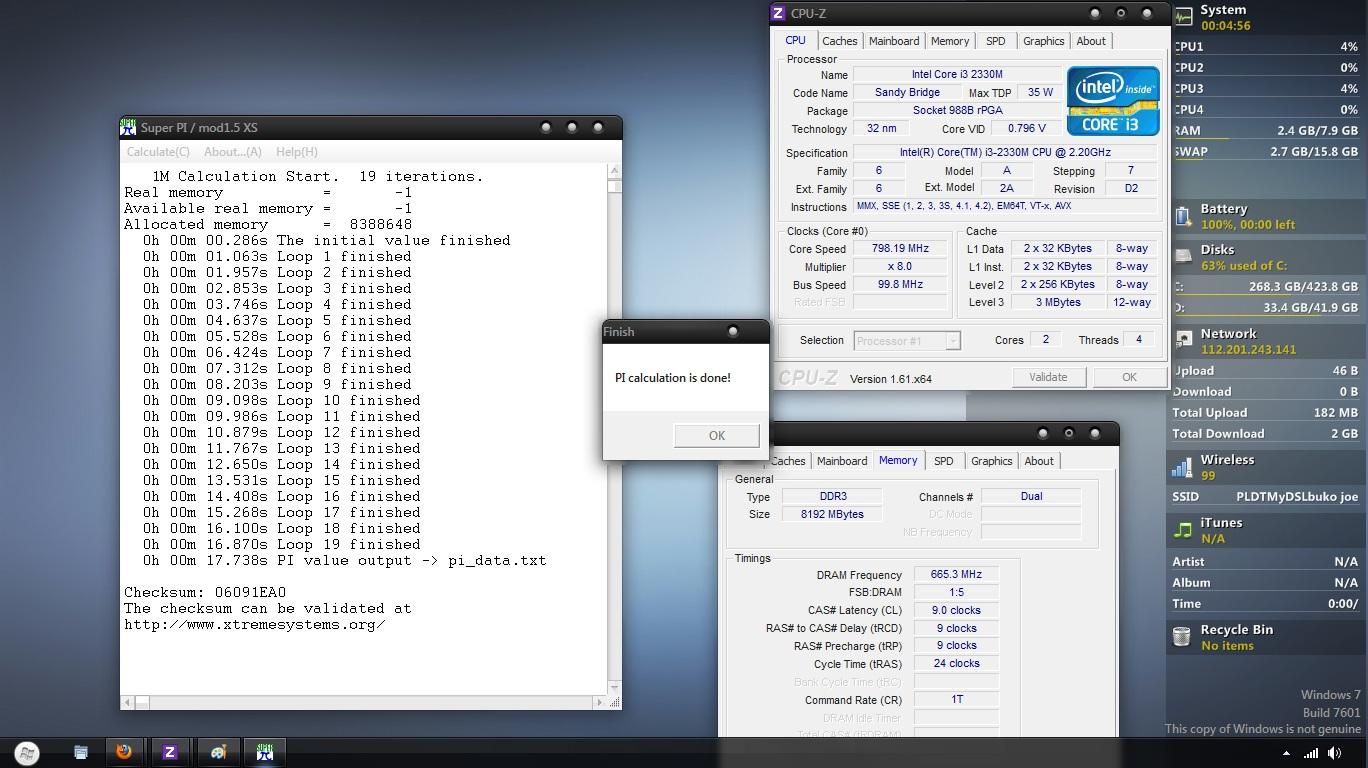Image resolution: width=1368 pixels, height=768 pixels.
Task: Open the Windows Start orb
Action: coord(27,752)
